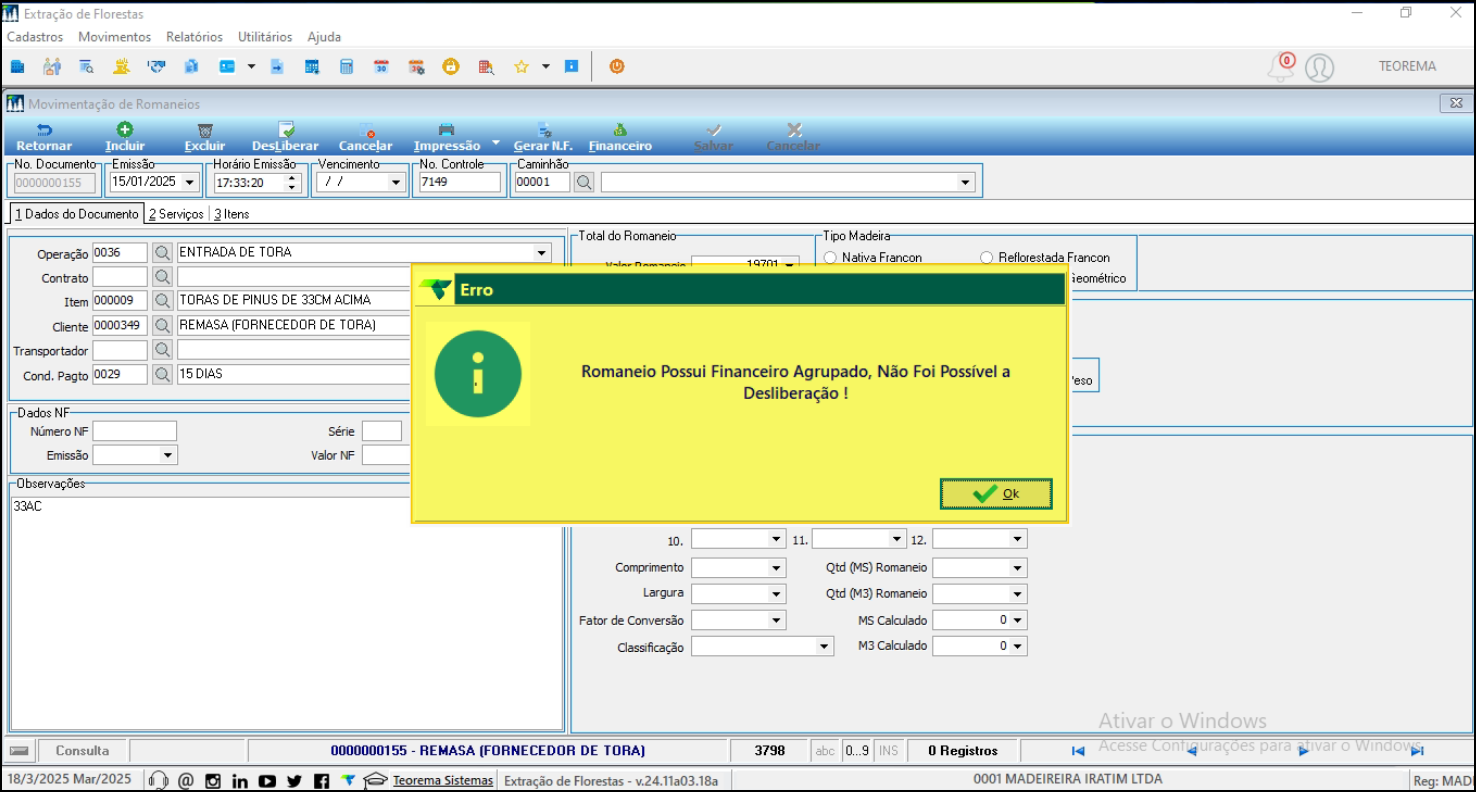The height and width of the screenshot is (792, 1476).
Task: Click the calendar 30 icon in main toolbar
Action: (381, 67)
